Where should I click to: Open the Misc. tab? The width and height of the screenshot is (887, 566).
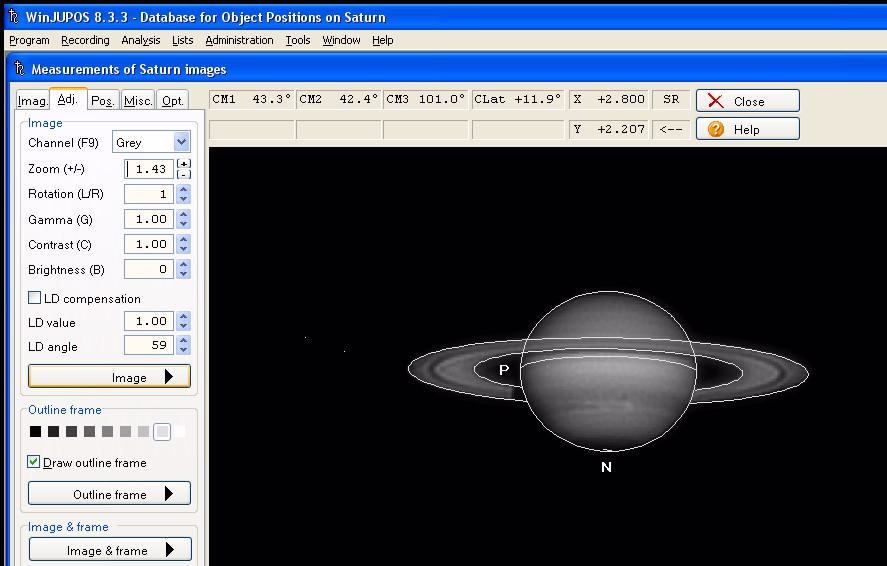tap(138, 100)
